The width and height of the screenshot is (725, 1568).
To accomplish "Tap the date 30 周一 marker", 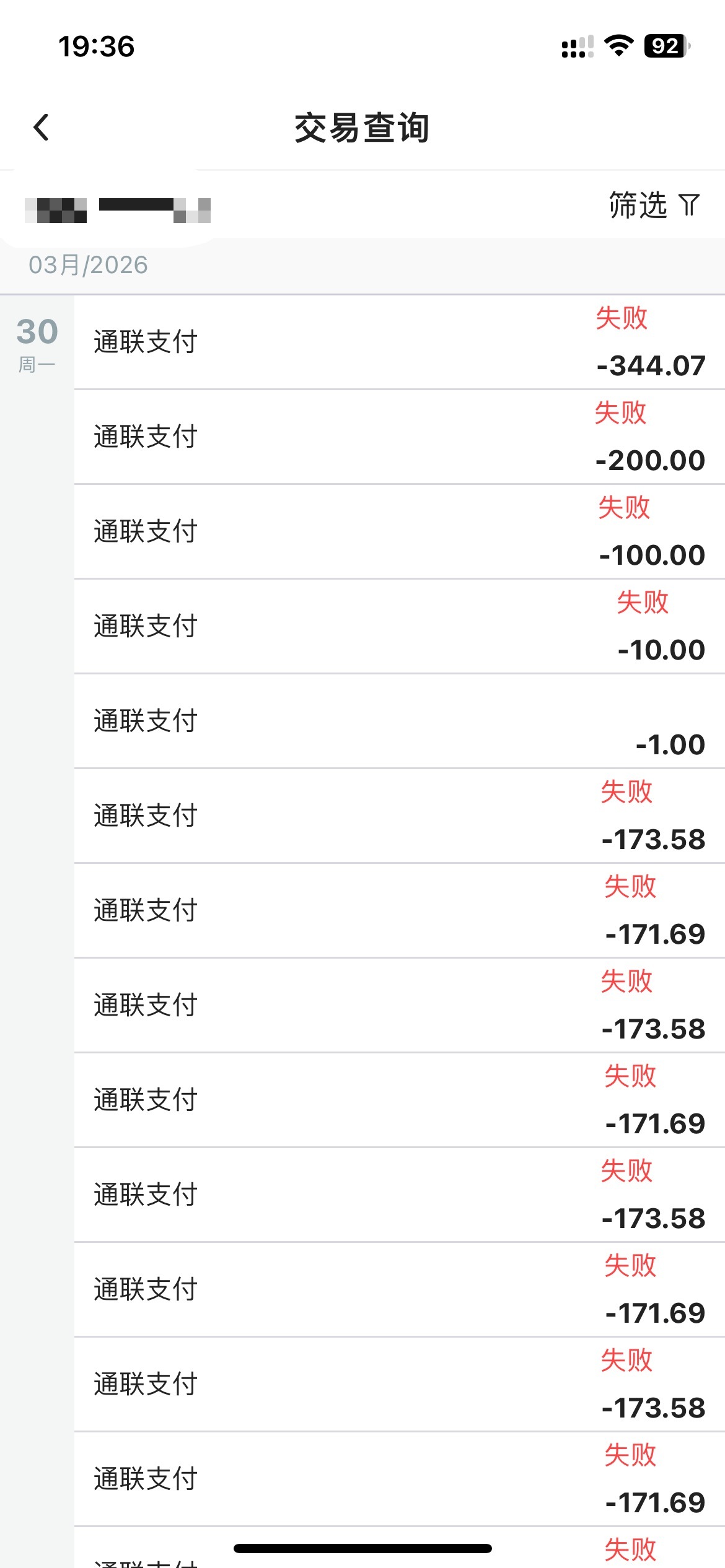I will (37, 342).
